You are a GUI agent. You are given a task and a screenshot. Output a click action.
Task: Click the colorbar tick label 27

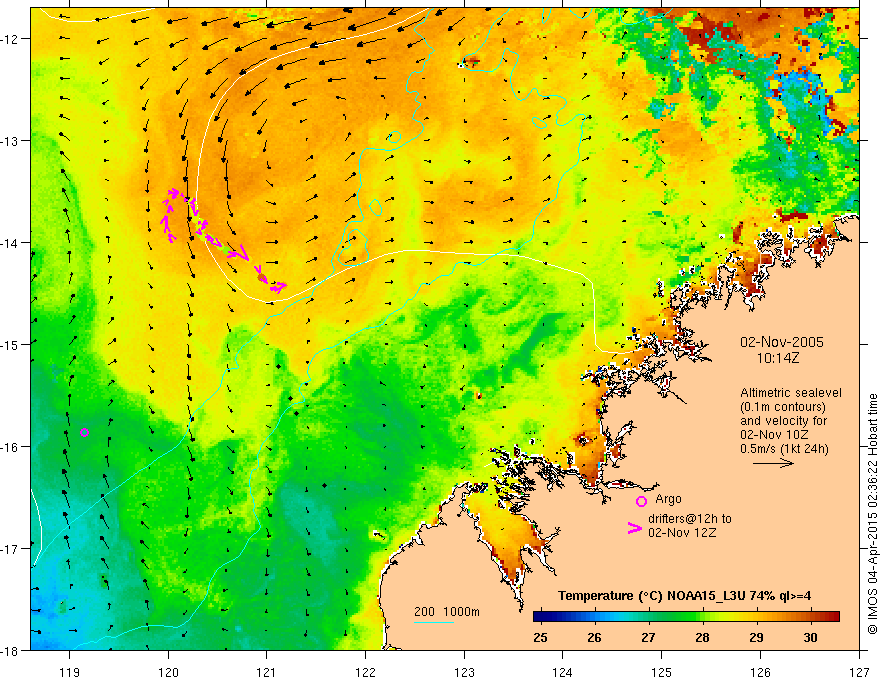pos(648,638)
